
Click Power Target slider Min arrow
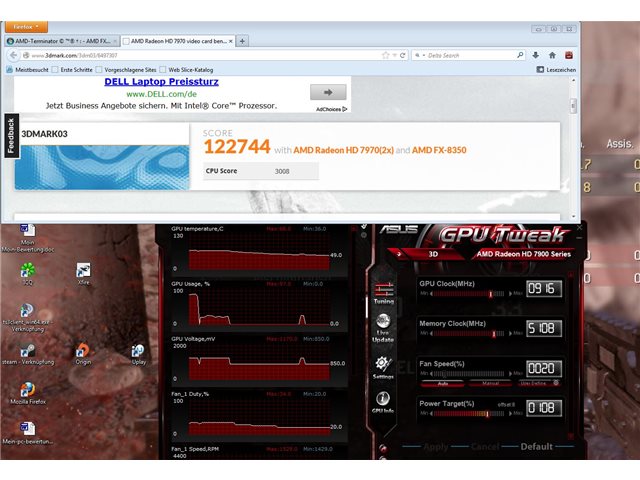click(x=431, y=413)
